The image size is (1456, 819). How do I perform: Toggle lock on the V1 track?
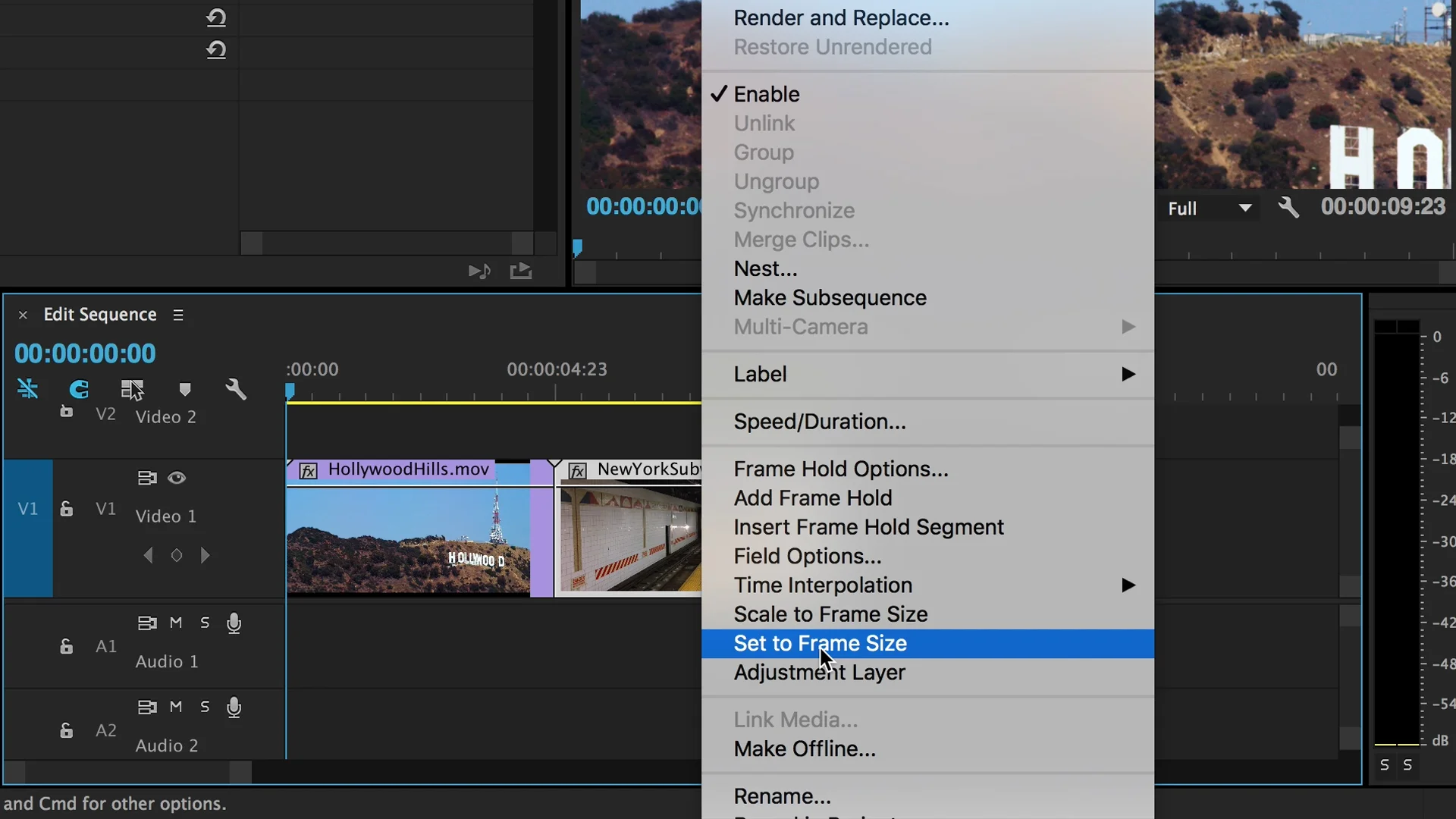pyautogui.click(x=67, y=509)
